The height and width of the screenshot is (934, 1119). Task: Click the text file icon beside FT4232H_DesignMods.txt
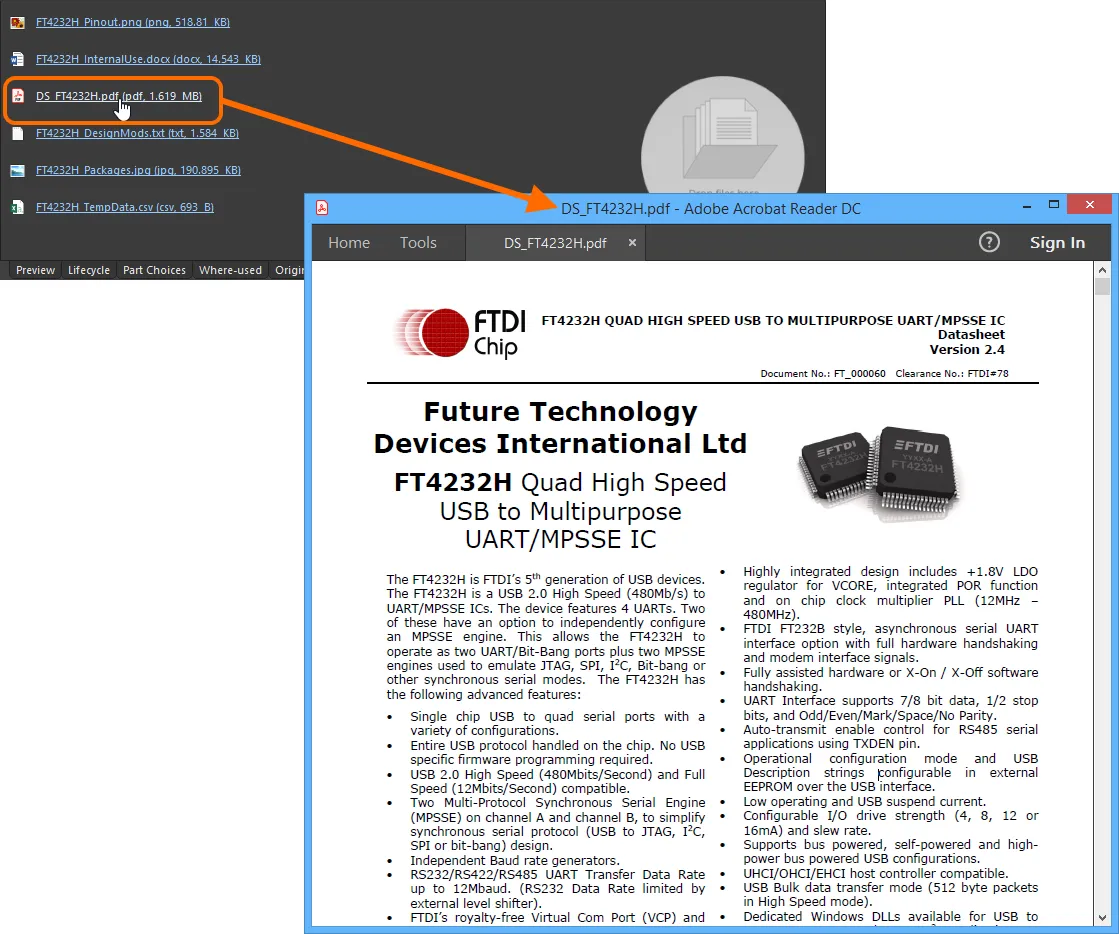17,133
